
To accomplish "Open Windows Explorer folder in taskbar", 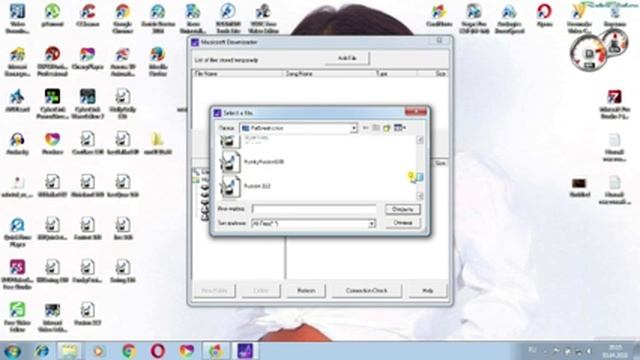I will tap(69, 351).
